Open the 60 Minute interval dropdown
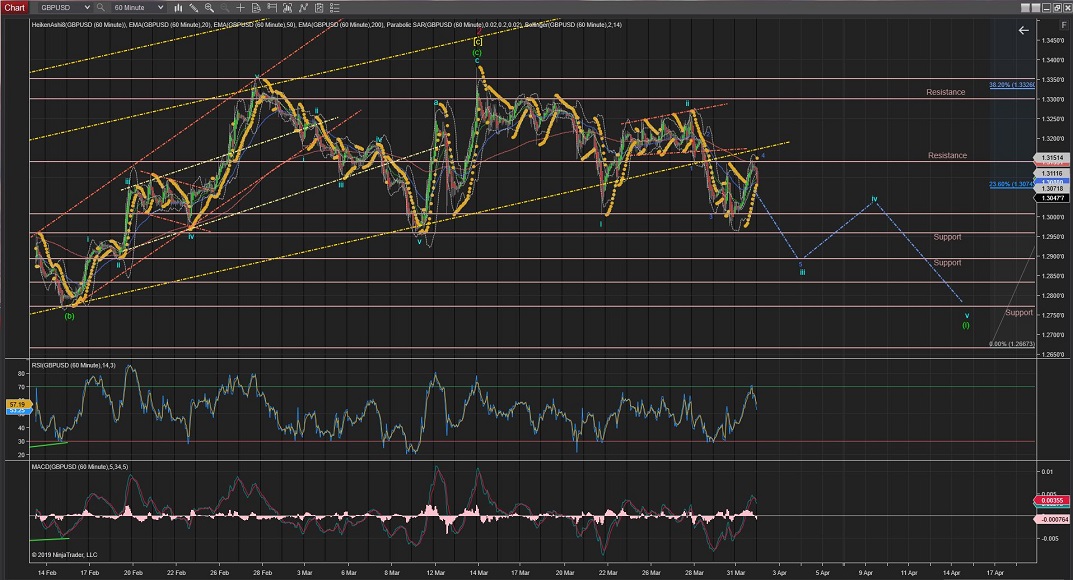 139,8
